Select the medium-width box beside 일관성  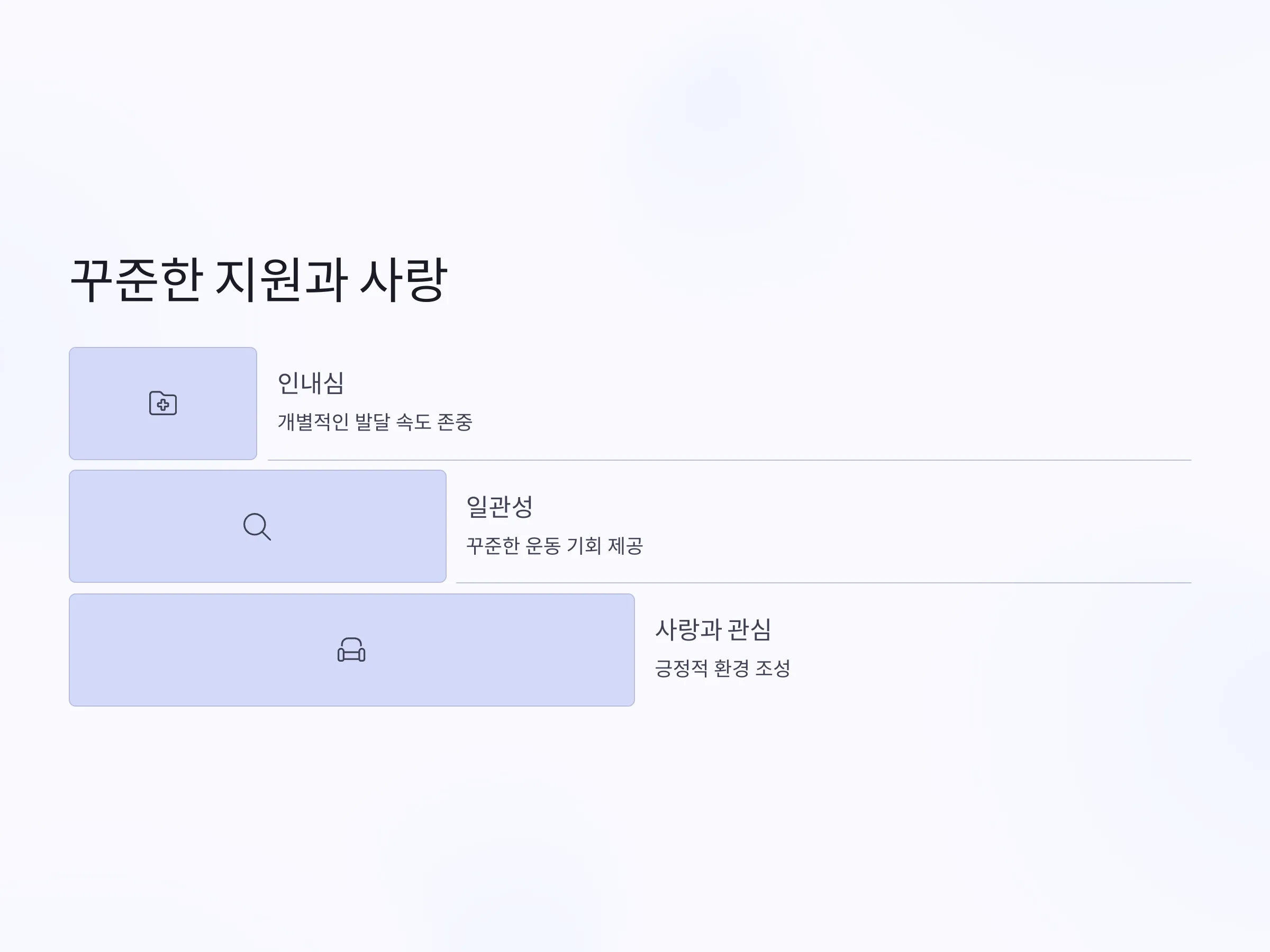pyautogui.click(x=258, y=526)
